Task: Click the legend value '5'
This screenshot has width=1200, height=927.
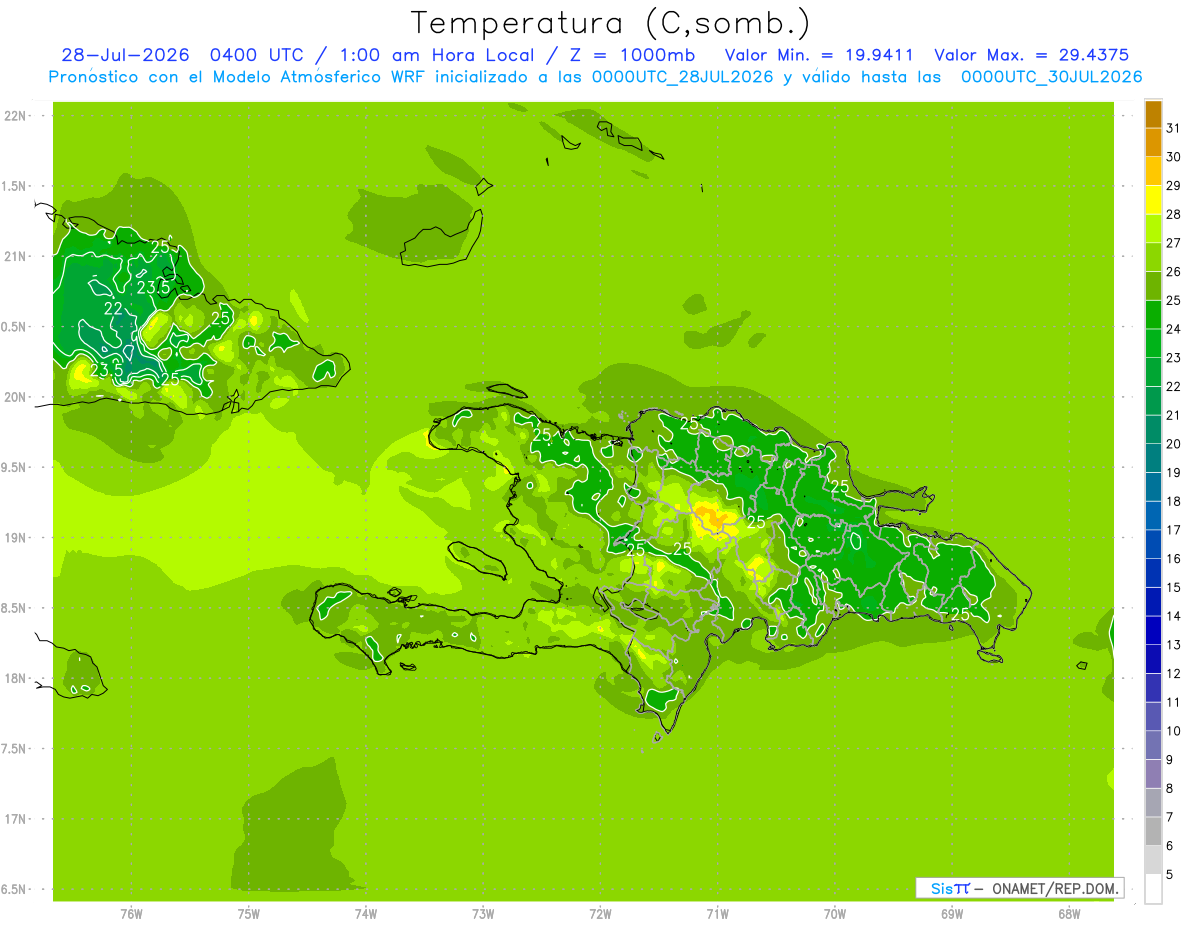Action: click(1169, 875)
